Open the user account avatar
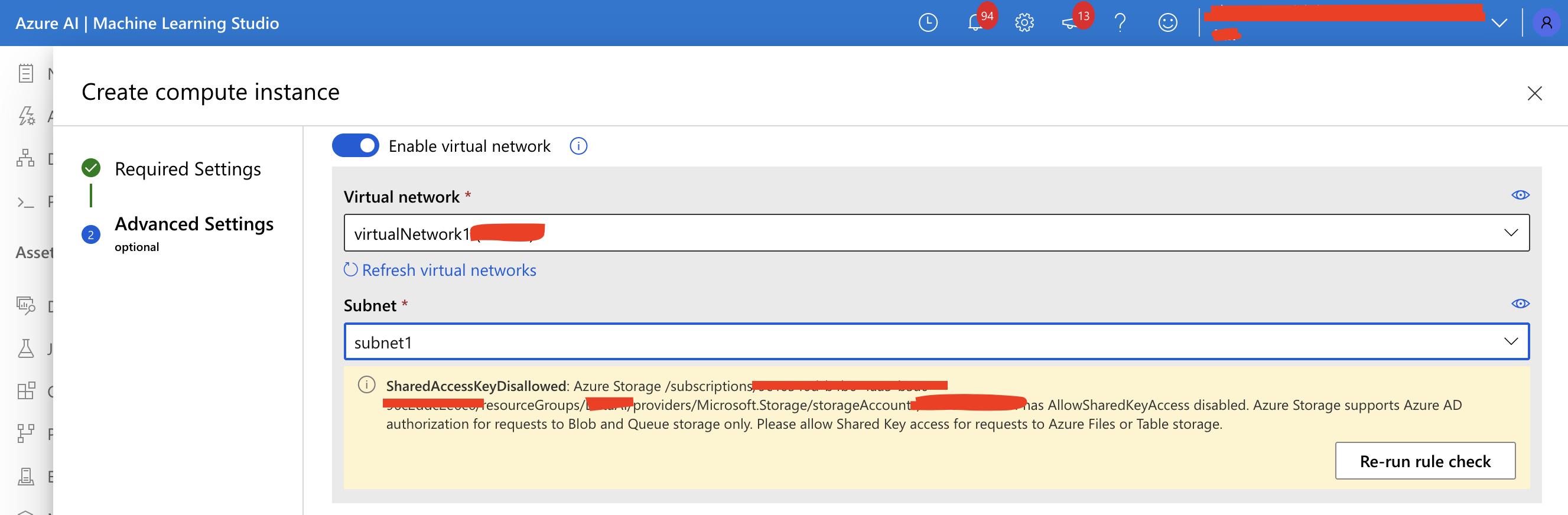Screen dimensions: 1568x515 tap(1547, 23)
